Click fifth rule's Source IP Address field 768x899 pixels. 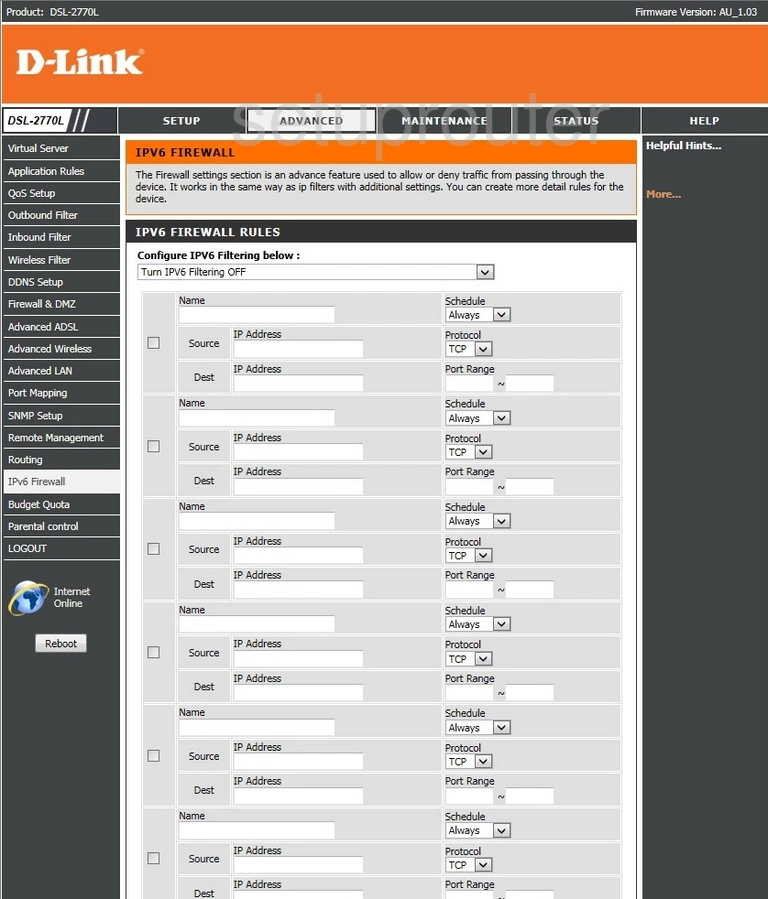(x=298, y=761)
